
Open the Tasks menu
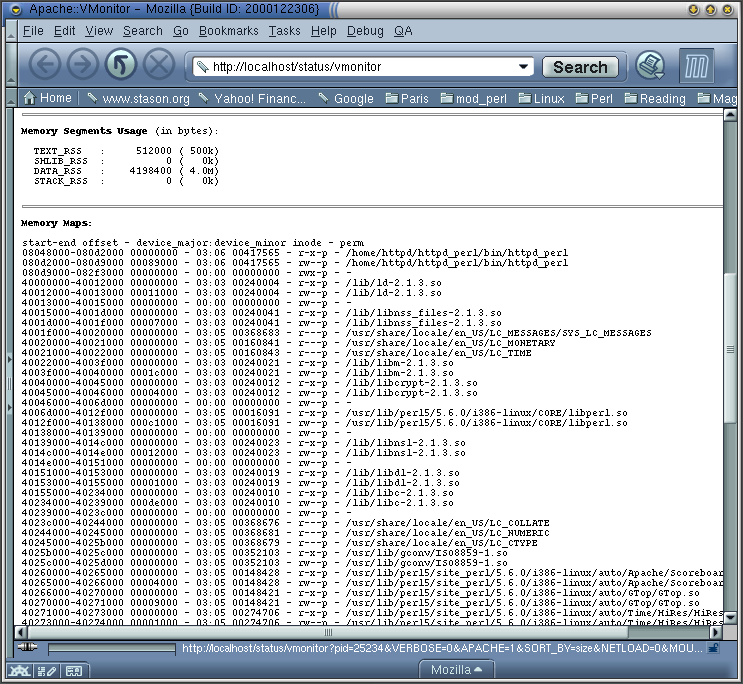click(284, 31)
